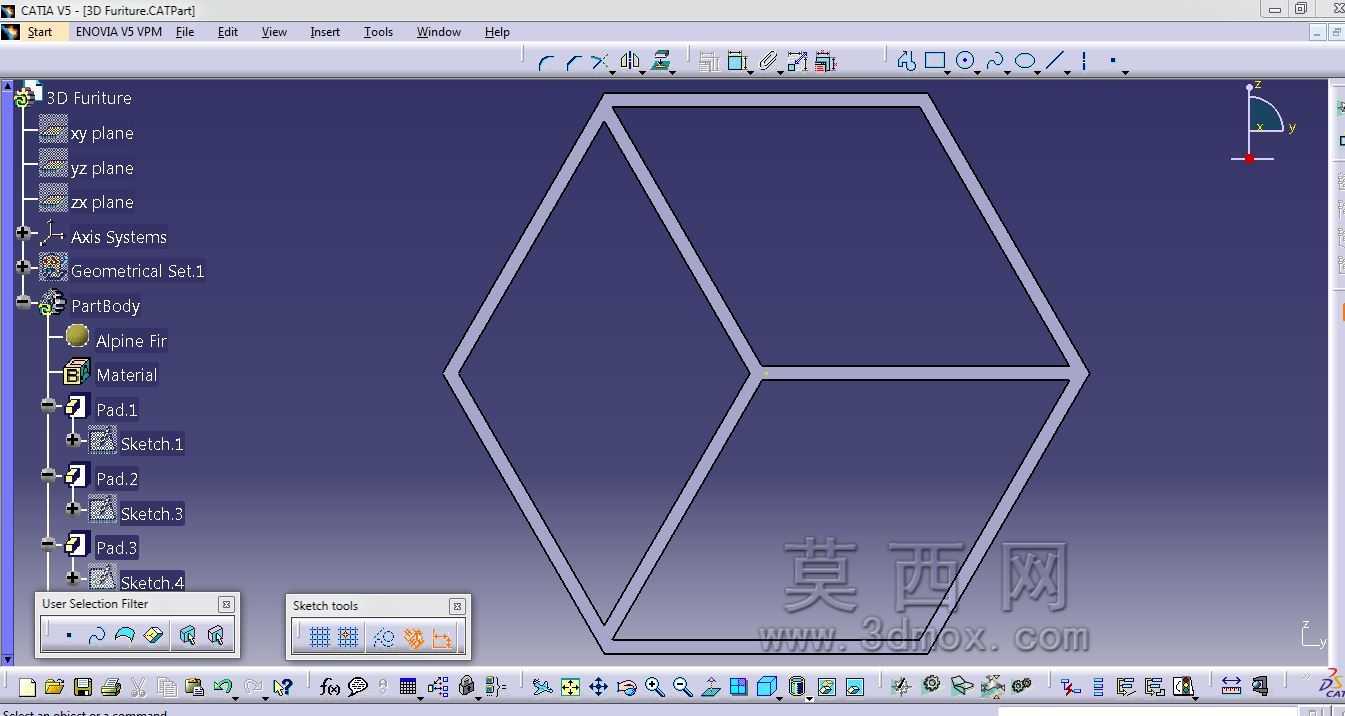Open the ENOVIA V5 VPM menu
The image size is (1345, 716).
click(119, 32)
